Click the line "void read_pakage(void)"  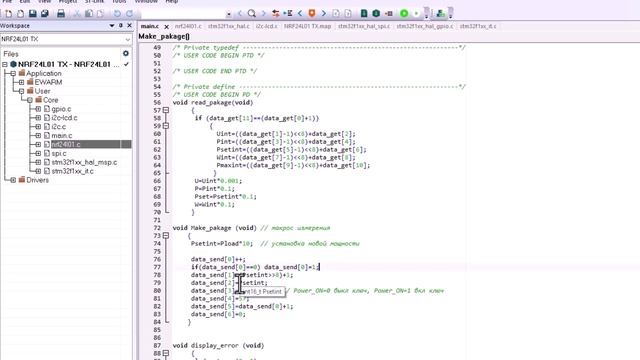213,102
